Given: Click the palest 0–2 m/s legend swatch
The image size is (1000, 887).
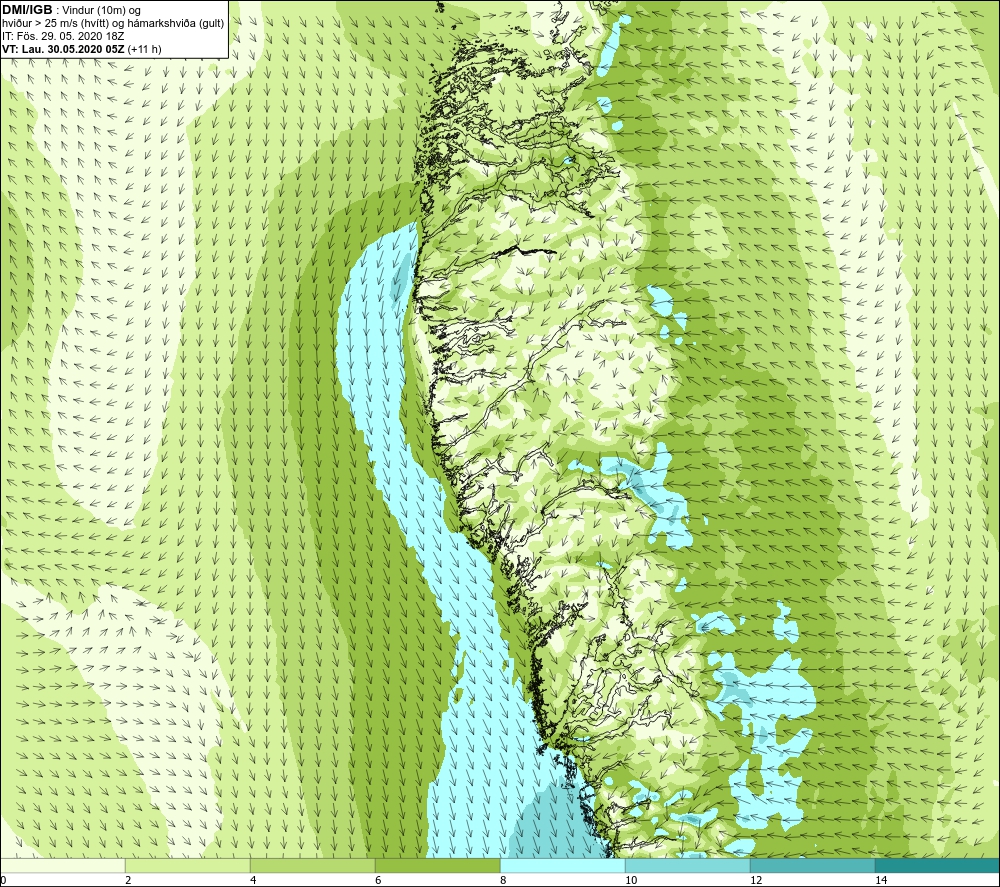Looking at the screenshot, I should [63, 865].
